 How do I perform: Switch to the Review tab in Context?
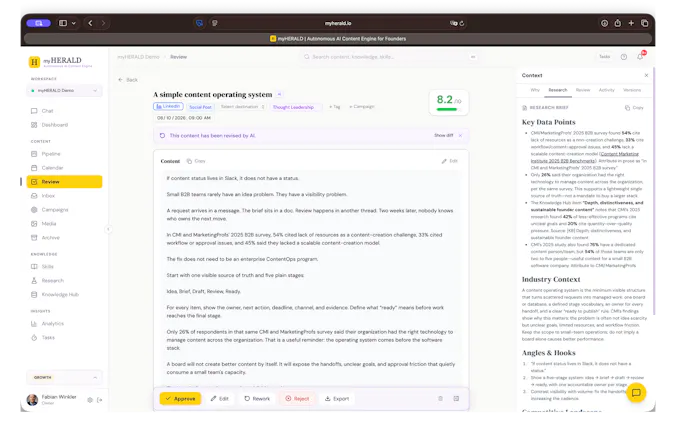pos(583,90)
